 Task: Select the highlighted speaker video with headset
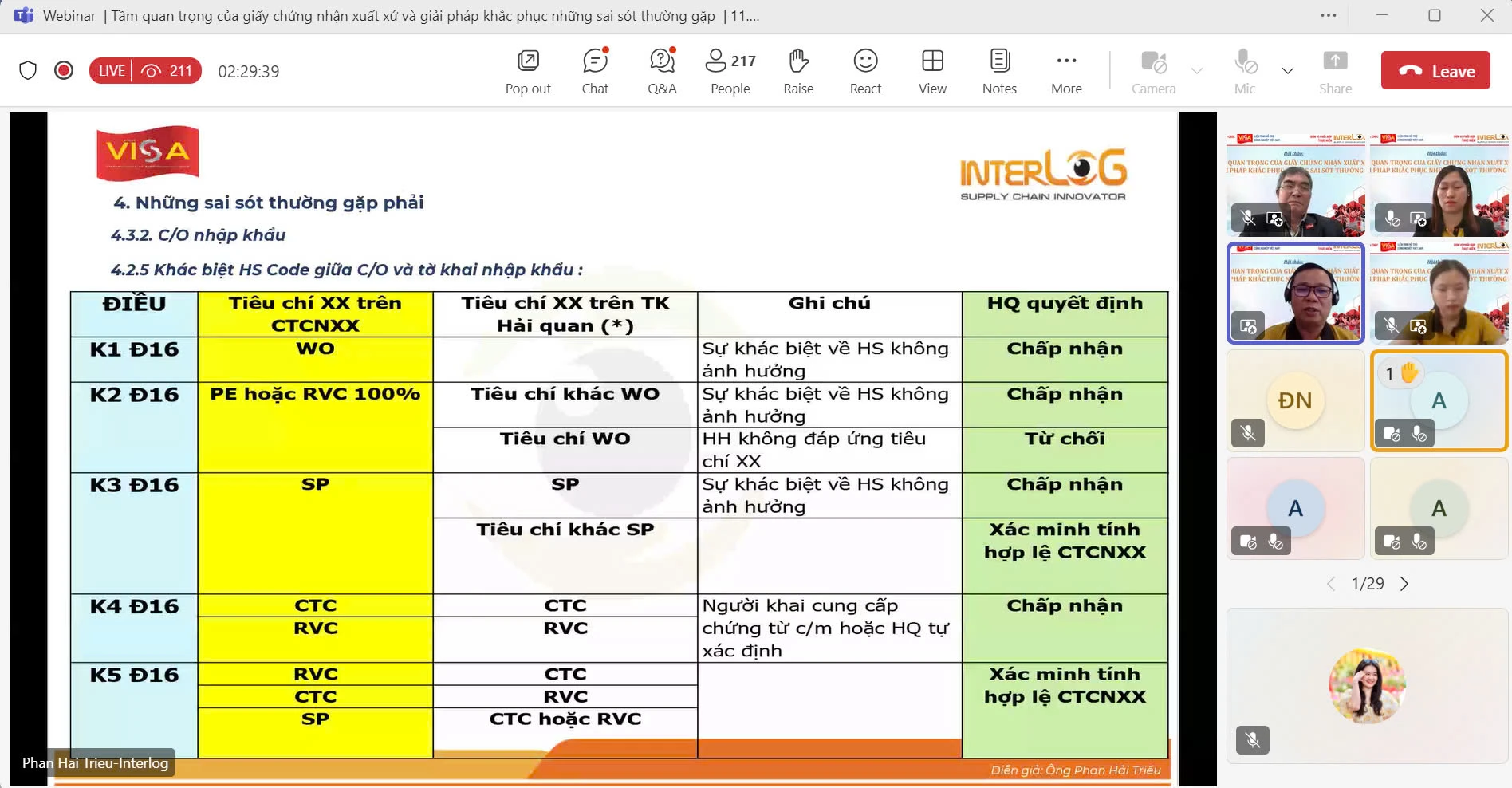pyautogui.click(x=1295, y=293)
